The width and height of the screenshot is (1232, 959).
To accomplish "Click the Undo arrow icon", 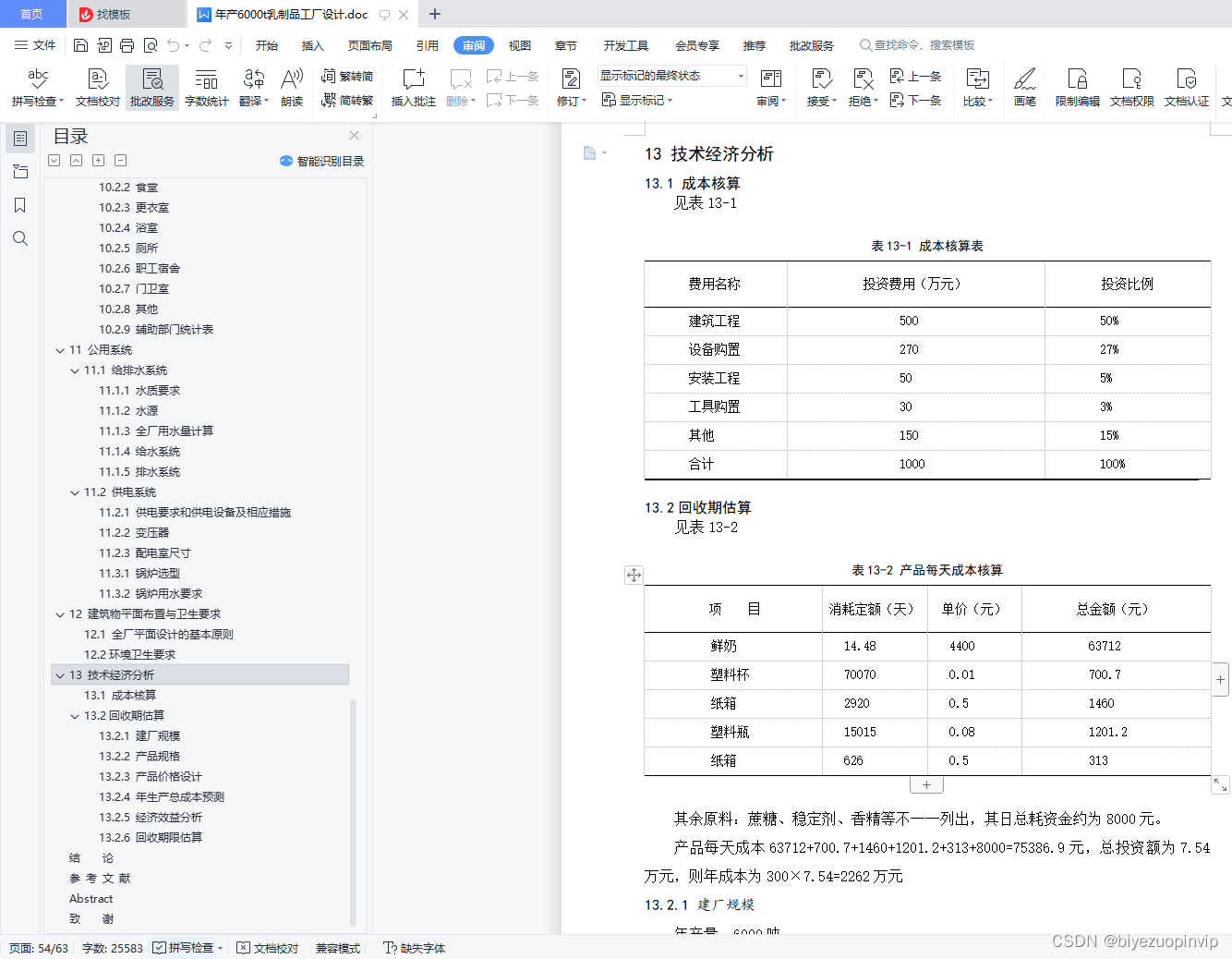I will [173, 45].
